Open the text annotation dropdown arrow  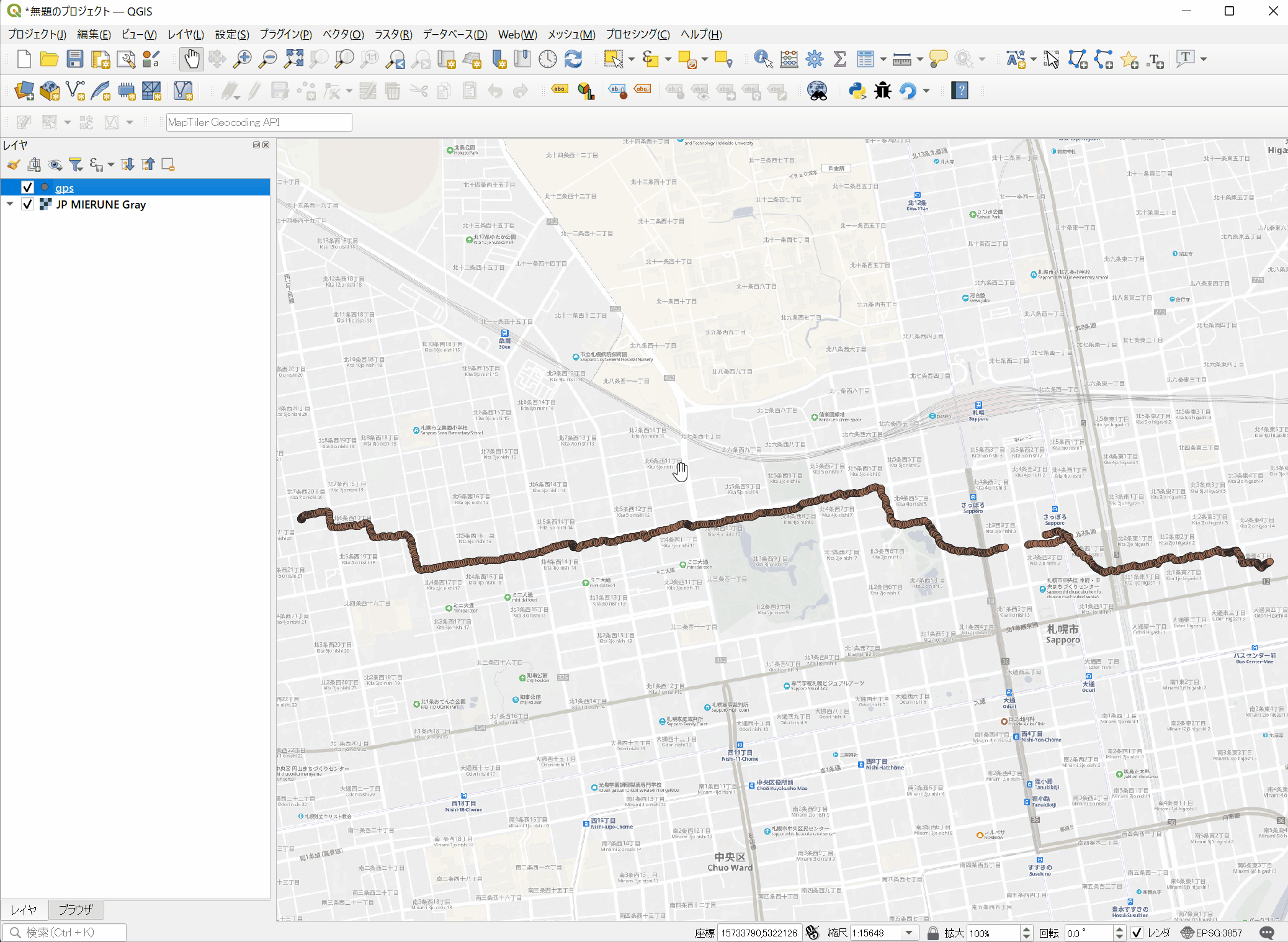tap(1204, 59)
